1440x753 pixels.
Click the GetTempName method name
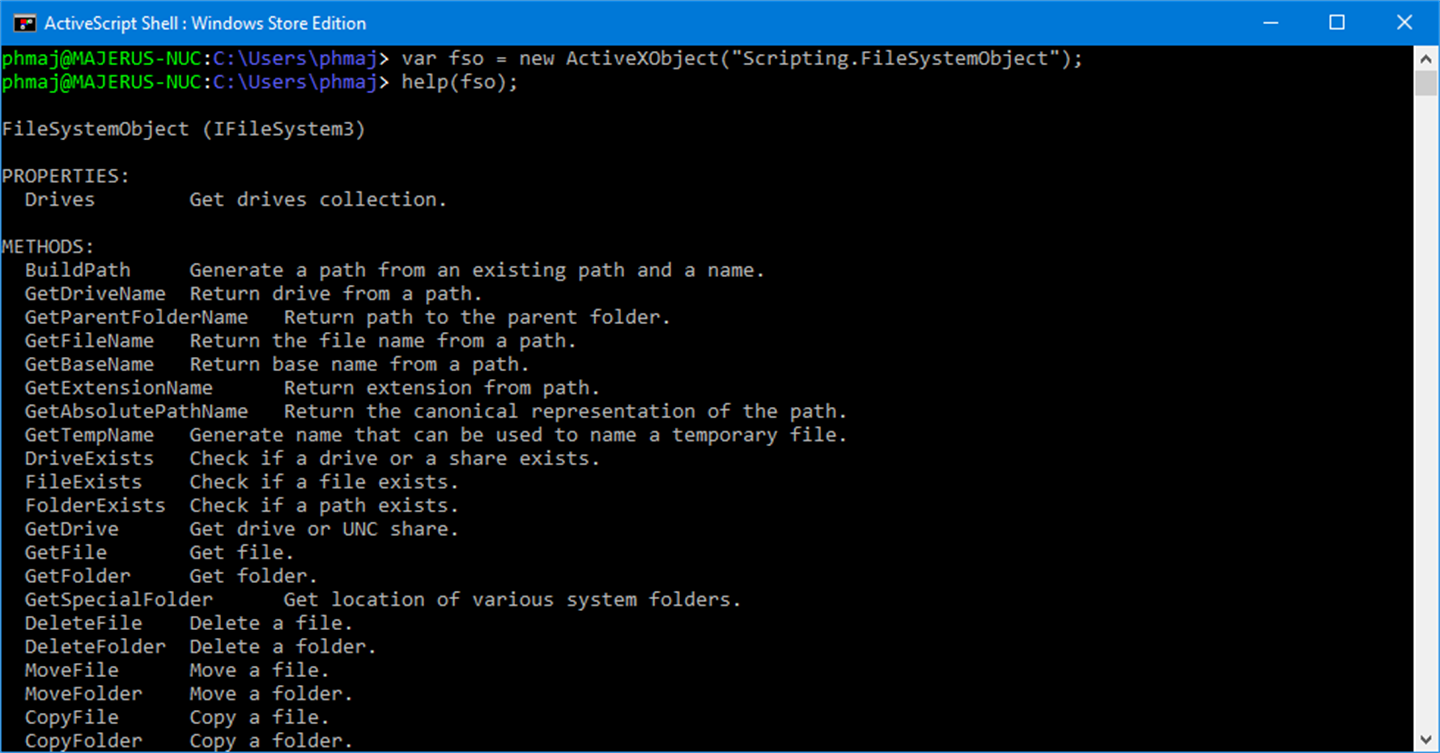[x=89, y=435]
